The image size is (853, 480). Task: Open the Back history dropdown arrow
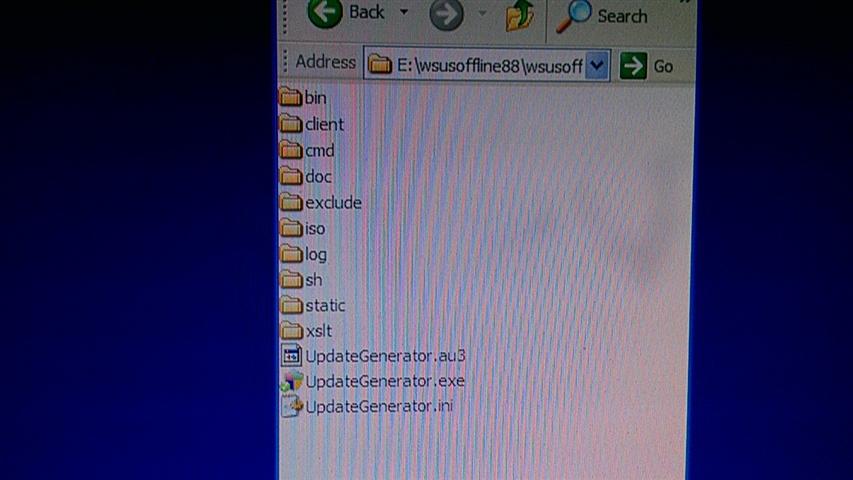404,11
